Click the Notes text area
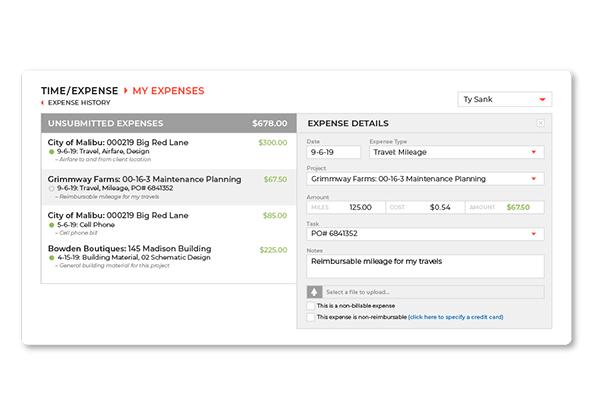 pyautogui.click(x=425, y=266)
